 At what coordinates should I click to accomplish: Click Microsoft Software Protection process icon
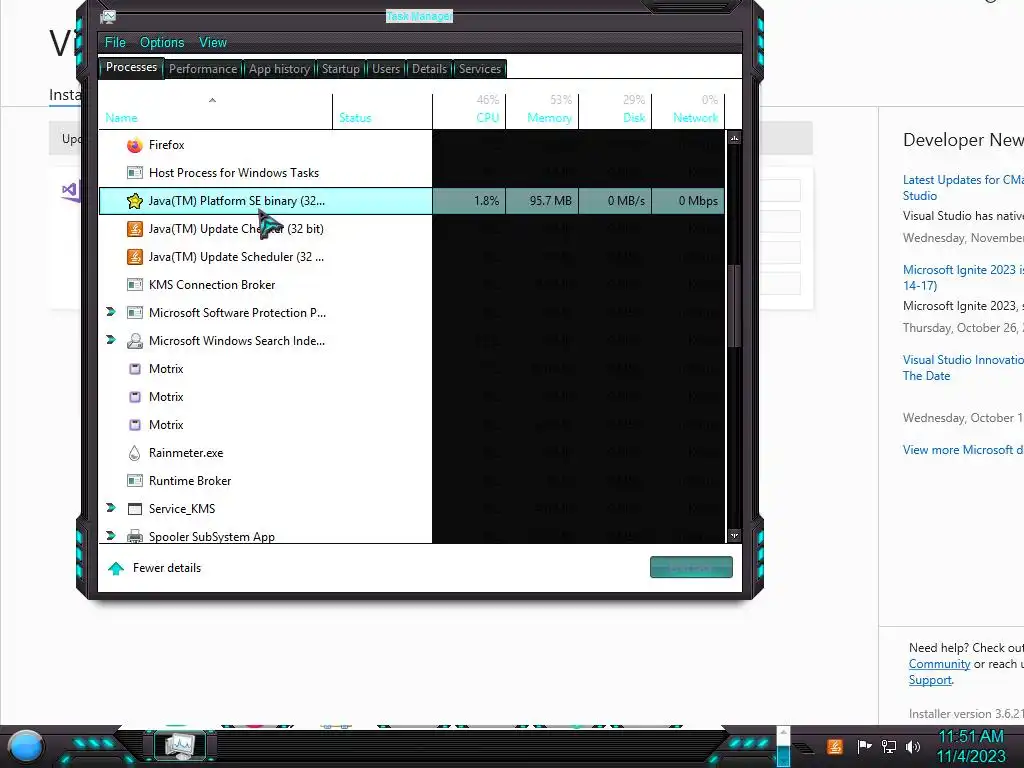tap(135, 313)
